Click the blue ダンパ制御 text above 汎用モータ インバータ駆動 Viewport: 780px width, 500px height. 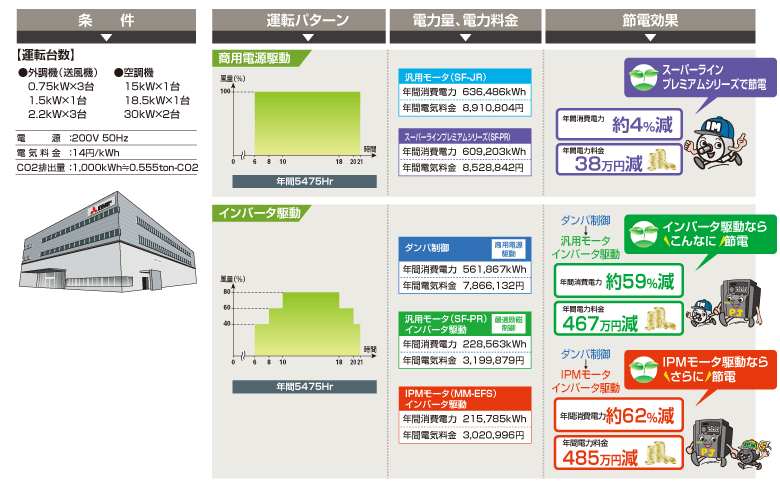click(585, 220)
